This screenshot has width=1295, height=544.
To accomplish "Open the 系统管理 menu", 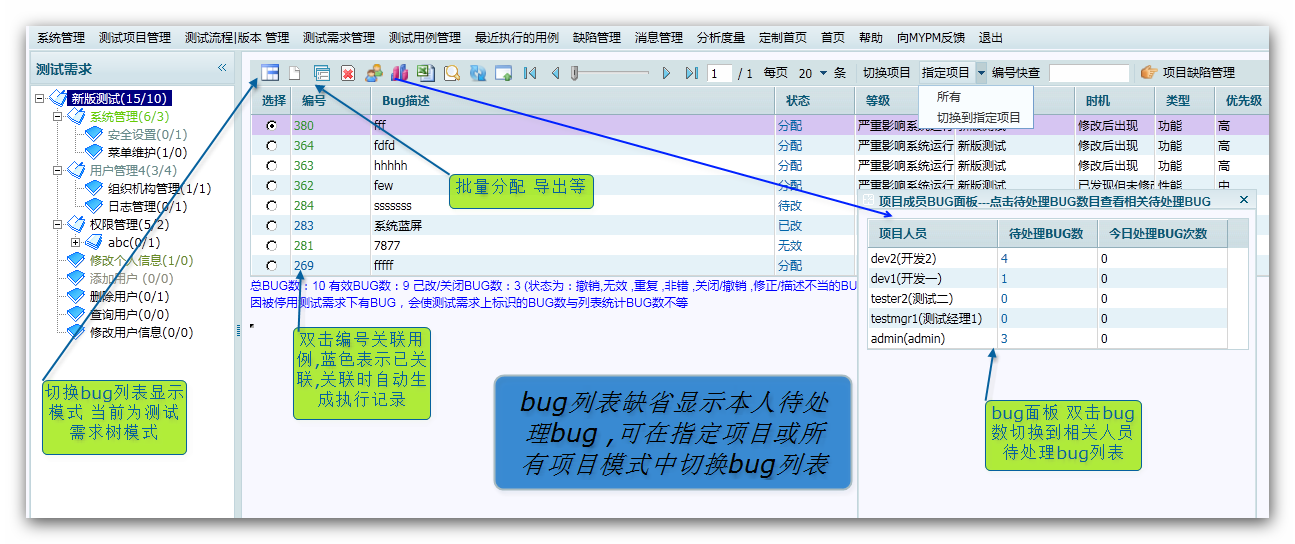I will 61,38.
